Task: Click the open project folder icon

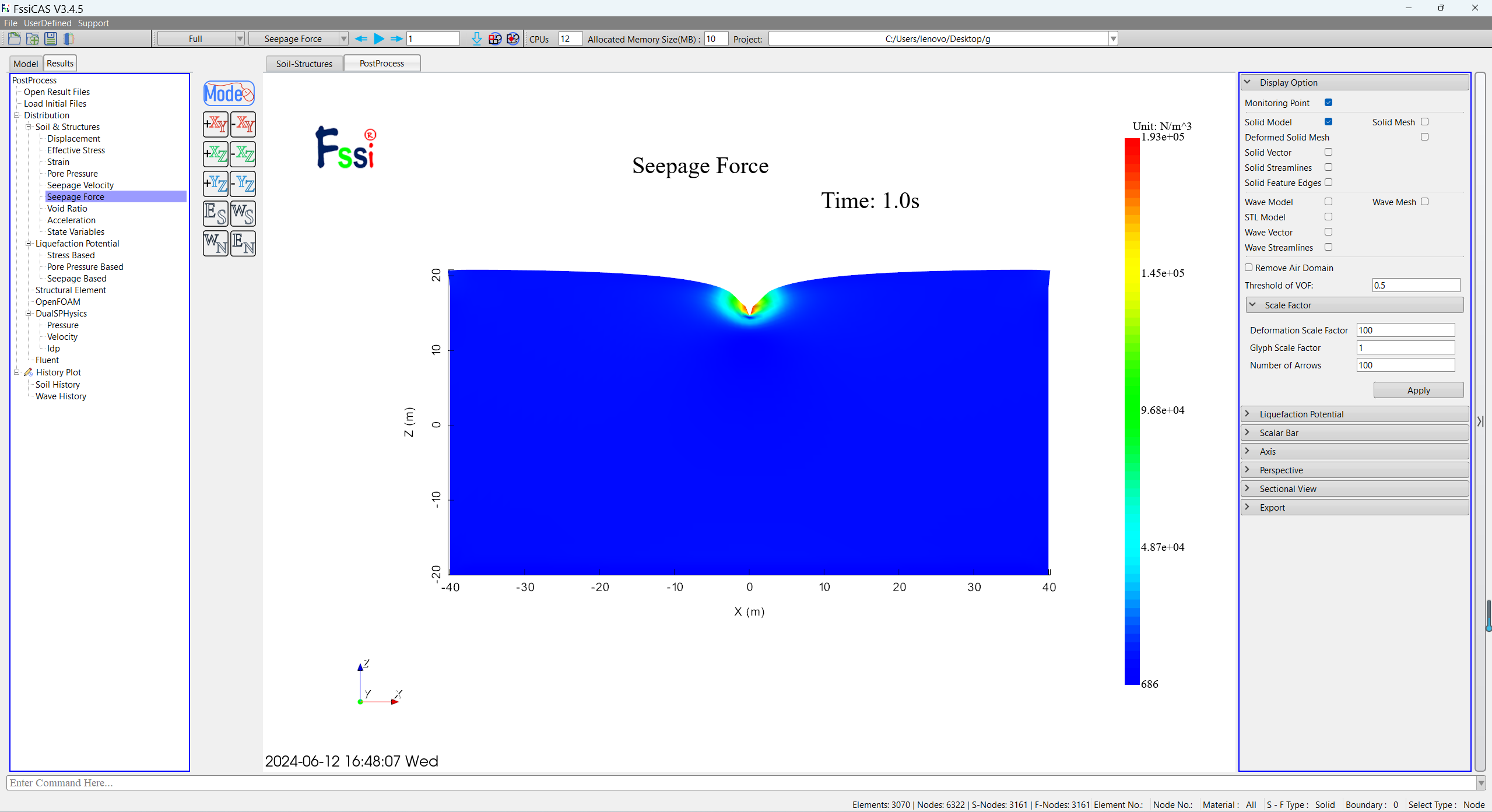Action: click(15, 39)
